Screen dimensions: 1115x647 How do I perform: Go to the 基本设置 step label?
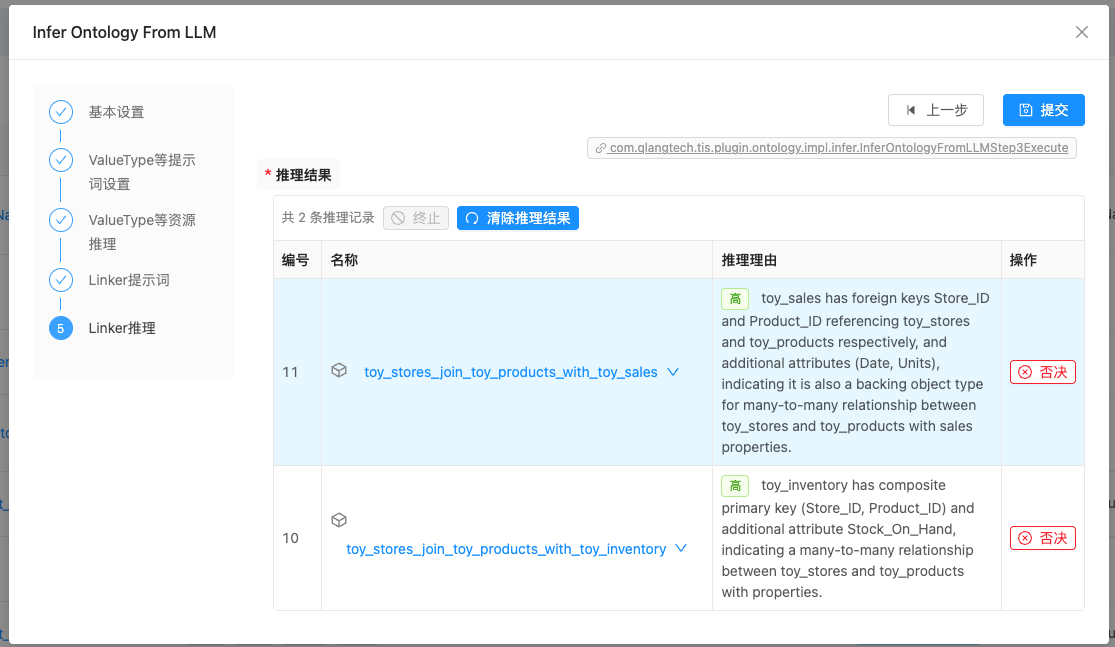pos(116,112)
